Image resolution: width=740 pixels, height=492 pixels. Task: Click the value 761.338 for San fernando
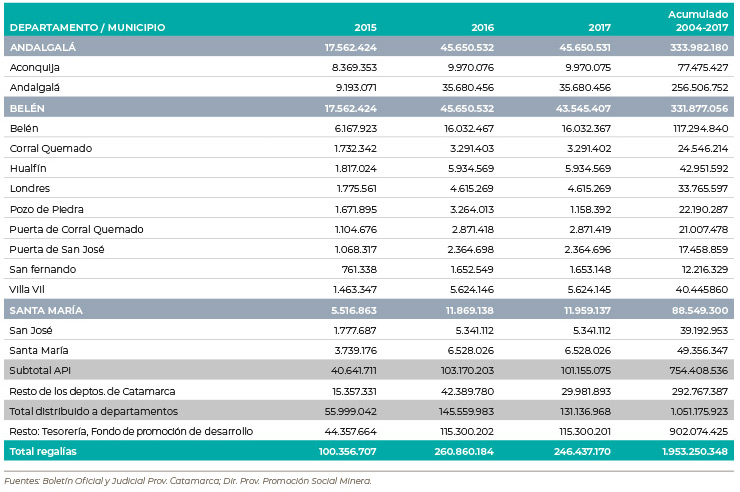(359, 269)
